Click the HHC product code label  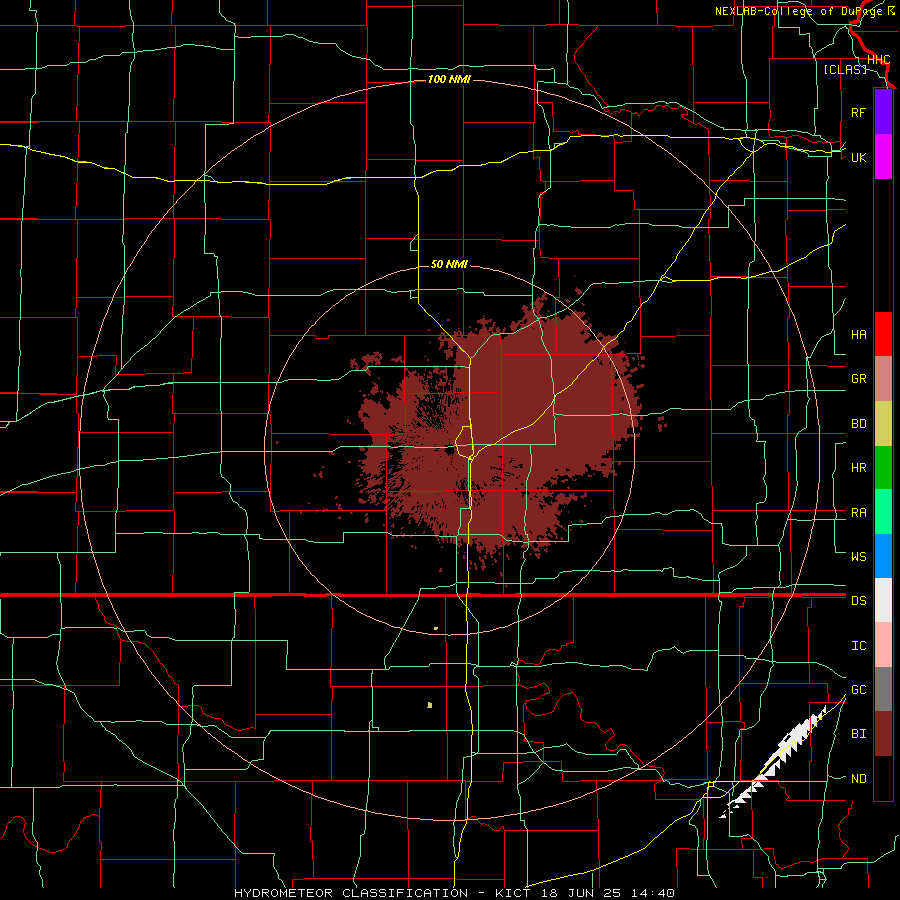pos(878,59)
